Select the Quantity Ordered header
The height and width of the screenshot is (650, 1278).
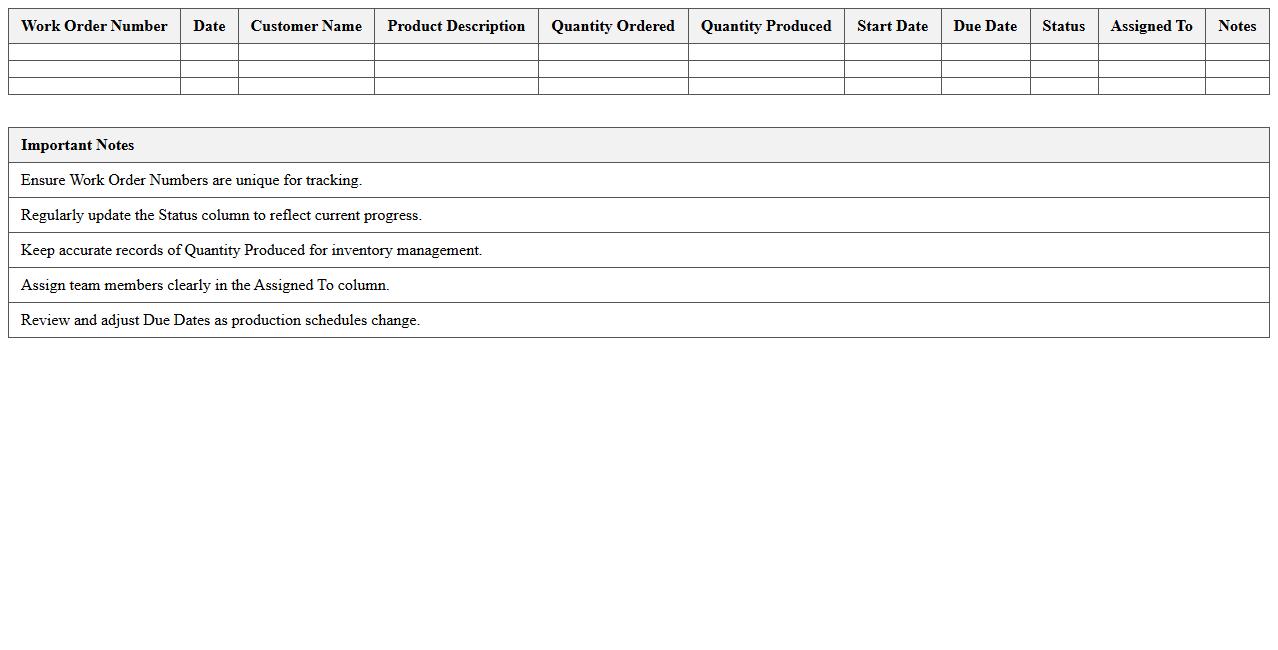612,26
